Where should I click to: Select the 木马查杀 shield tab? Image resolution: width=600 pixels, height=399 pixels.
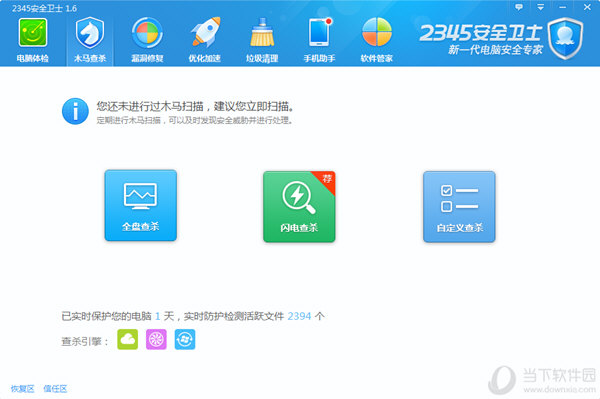tap(90, 40)
